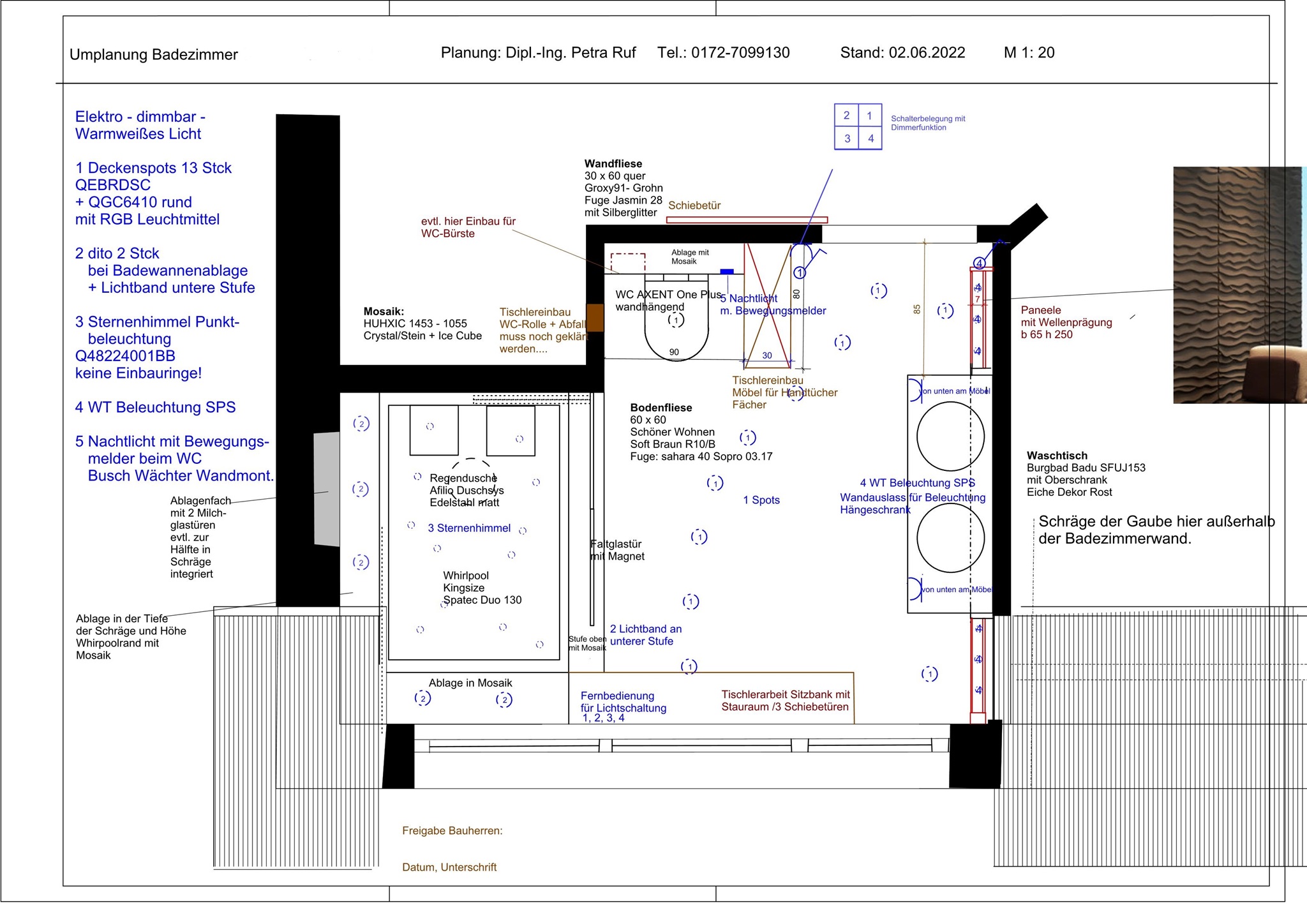Select the "Schräge der Gaube hier außerhalb" note

pos(1156,521)
